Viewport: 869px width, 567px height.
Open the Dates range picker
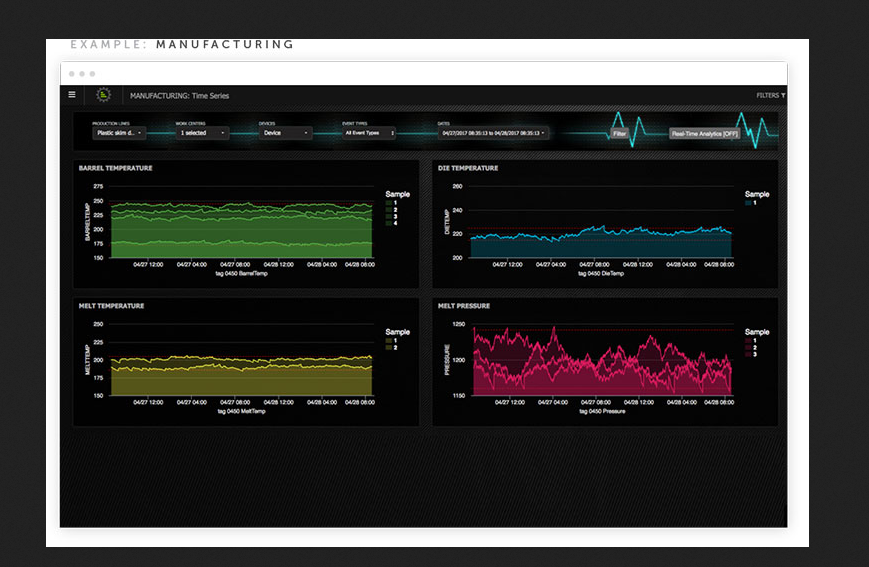point(494,133)
